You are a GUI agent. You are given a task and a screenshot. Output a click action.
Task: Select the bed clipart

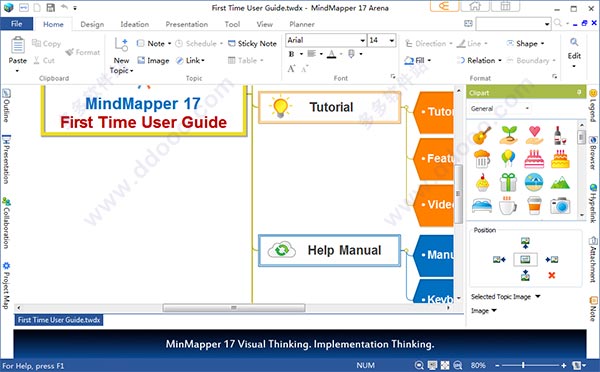482,206
